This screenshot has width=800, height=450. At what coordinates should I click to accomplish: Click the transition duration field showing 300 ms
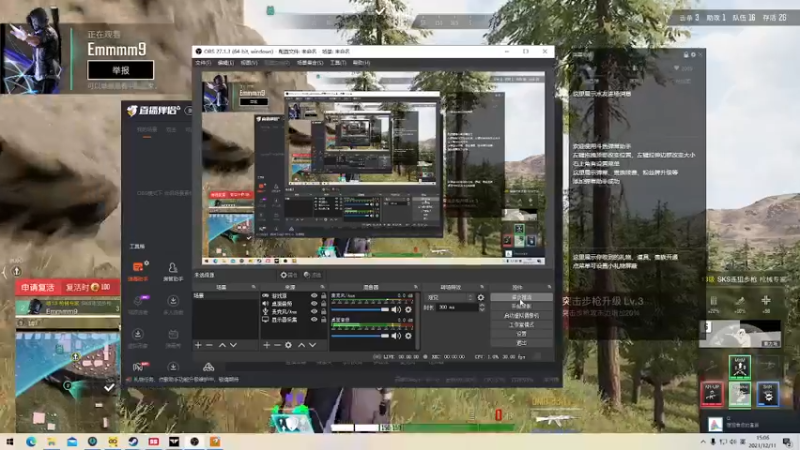click(x=458, y=307)
